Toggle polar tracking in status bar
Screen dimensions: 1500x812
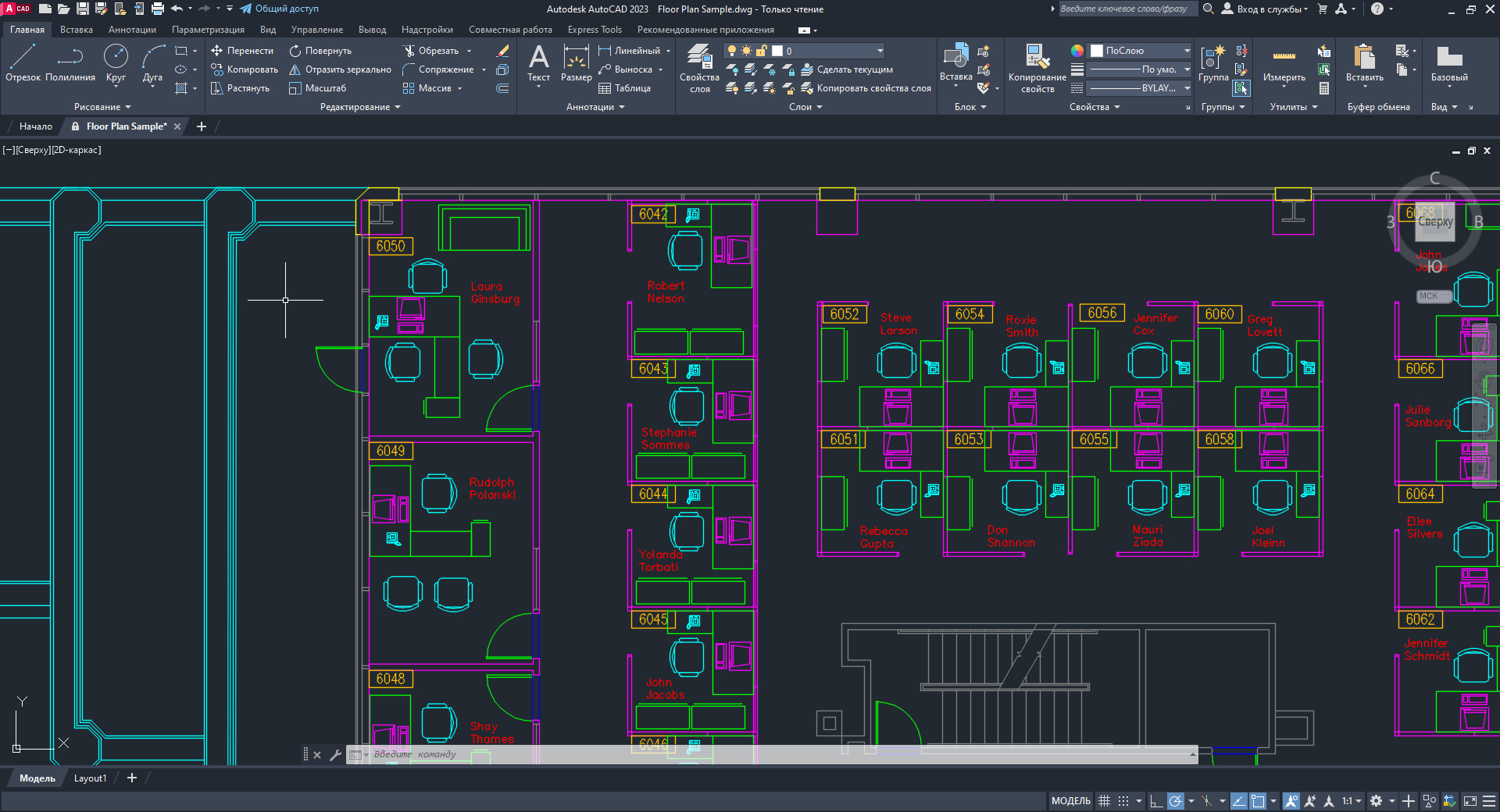pos(1176,801)
